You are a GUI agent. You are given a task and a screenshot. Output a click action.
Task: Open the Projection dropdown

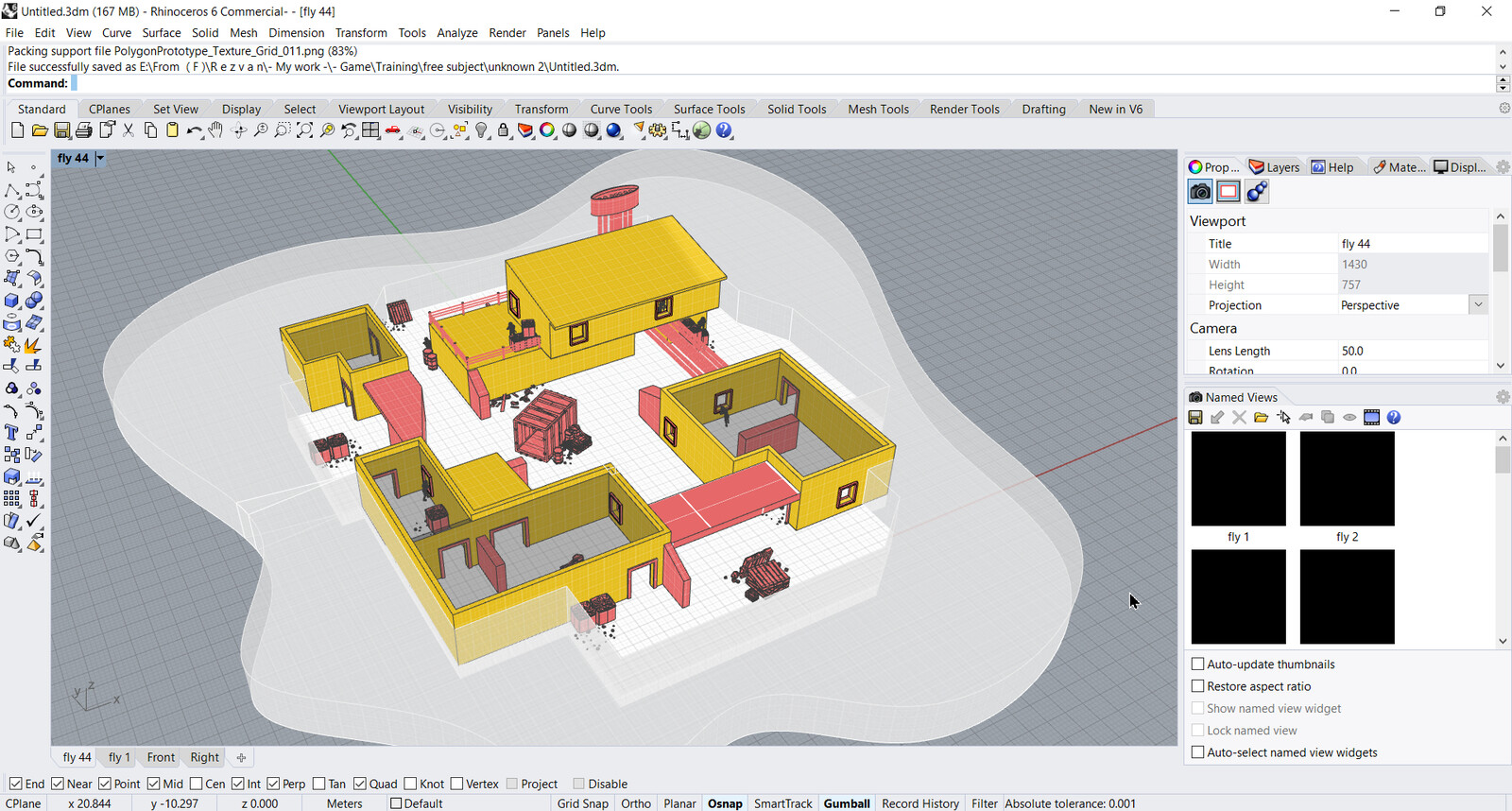coord(1479,304)
